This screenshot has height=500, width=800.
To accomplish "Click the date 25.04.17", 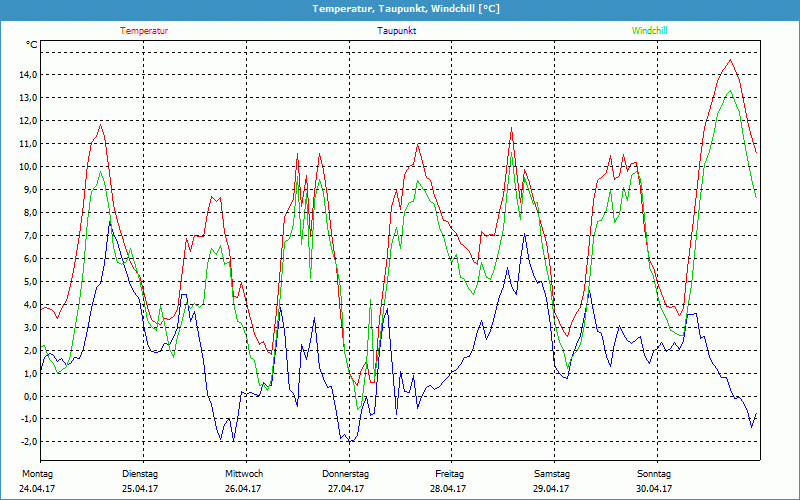I will (x=140, y=488).
